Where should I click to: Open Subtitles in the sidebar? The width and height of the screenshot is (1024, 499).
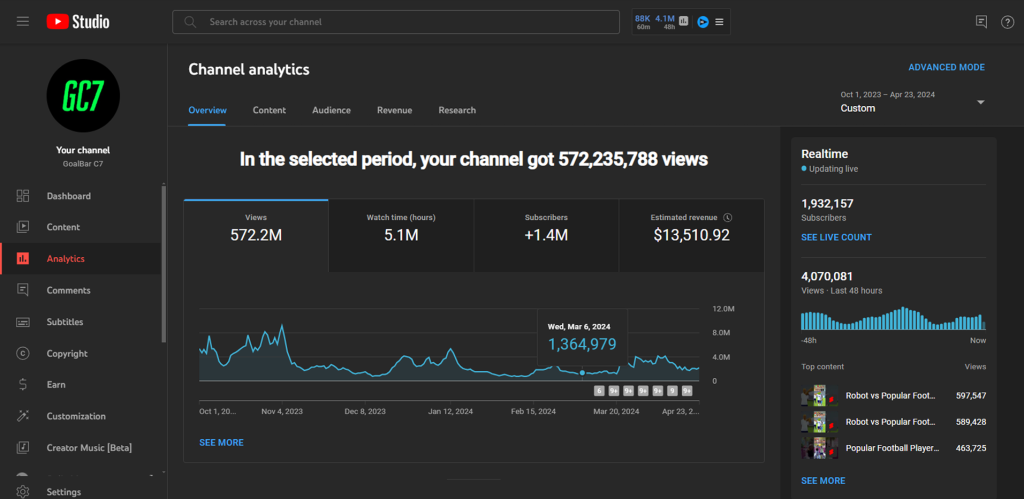82,322
